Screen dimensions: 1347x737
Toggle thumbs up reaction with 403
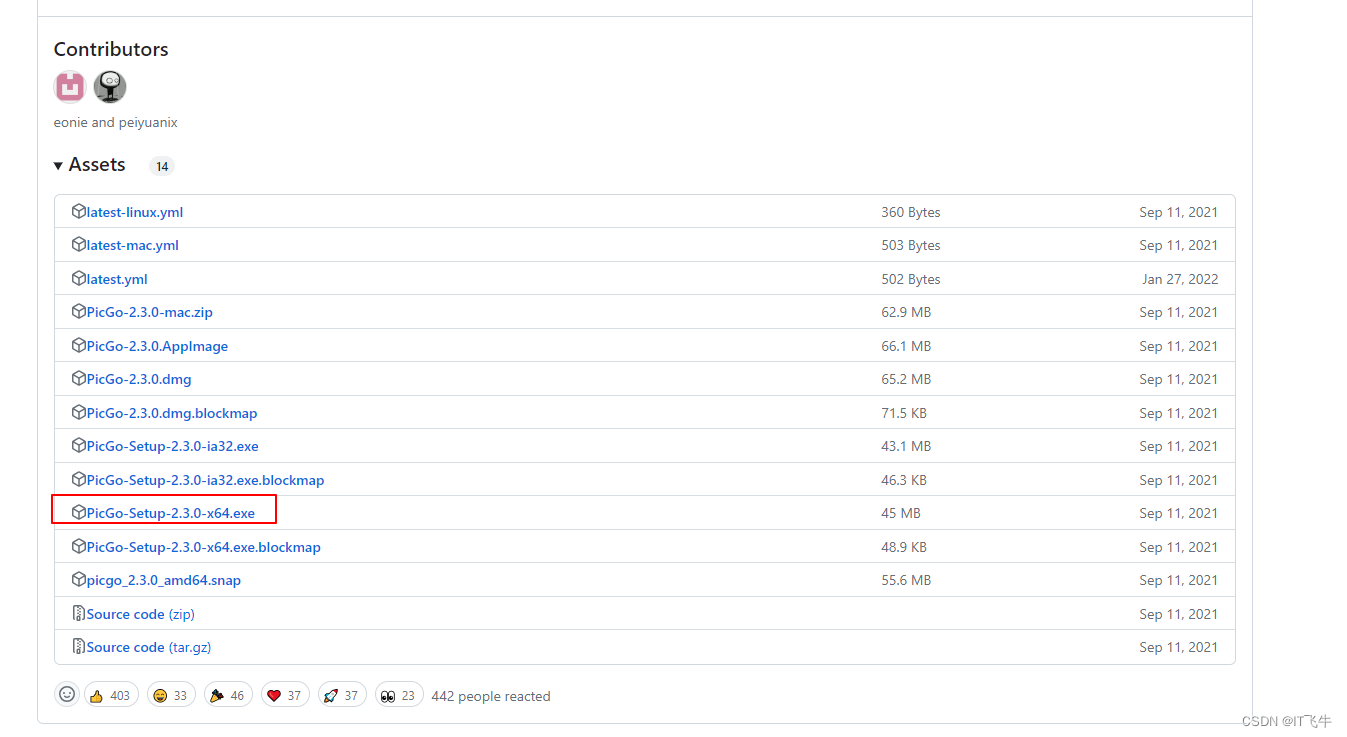(111, 695)
